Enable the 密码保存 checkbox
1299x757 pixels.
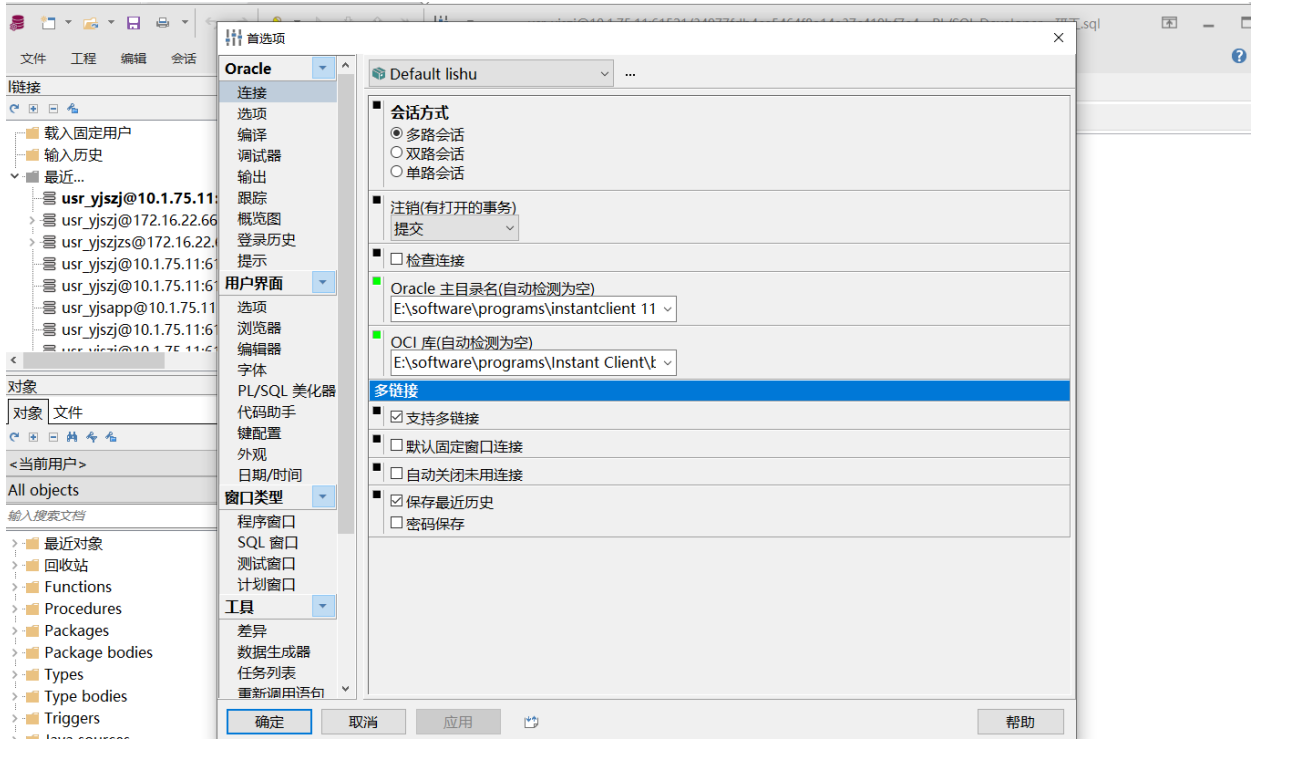(x=397, y=522)
